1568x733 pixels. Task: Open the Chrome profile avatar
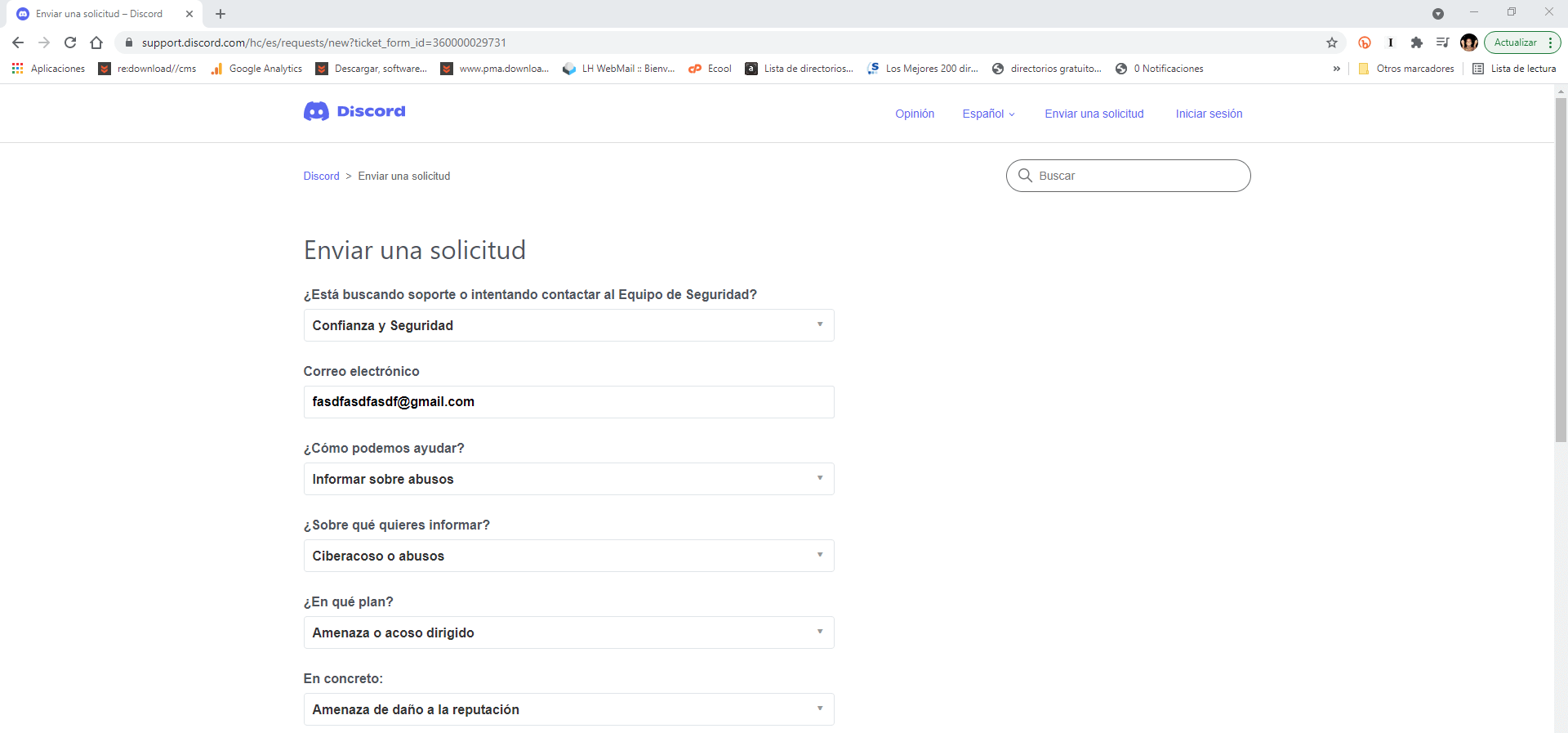coord(1469,42)
